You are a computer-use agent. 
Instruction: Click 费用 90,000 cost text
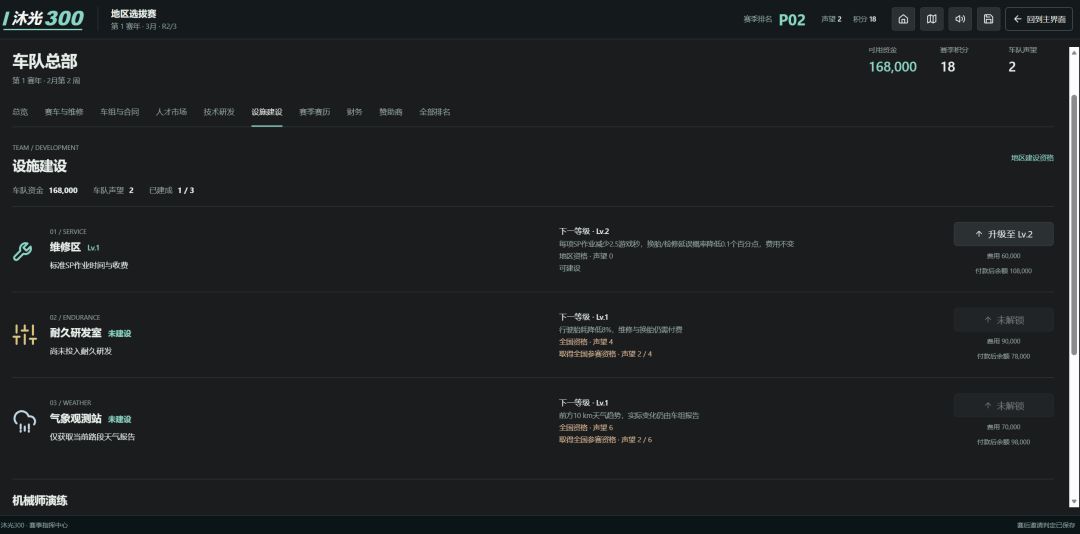(x=1004, y=342)
